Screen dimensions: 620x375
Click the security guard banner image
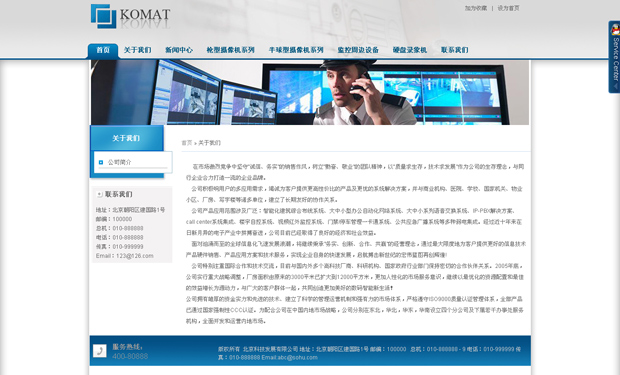tap(310, 93)
